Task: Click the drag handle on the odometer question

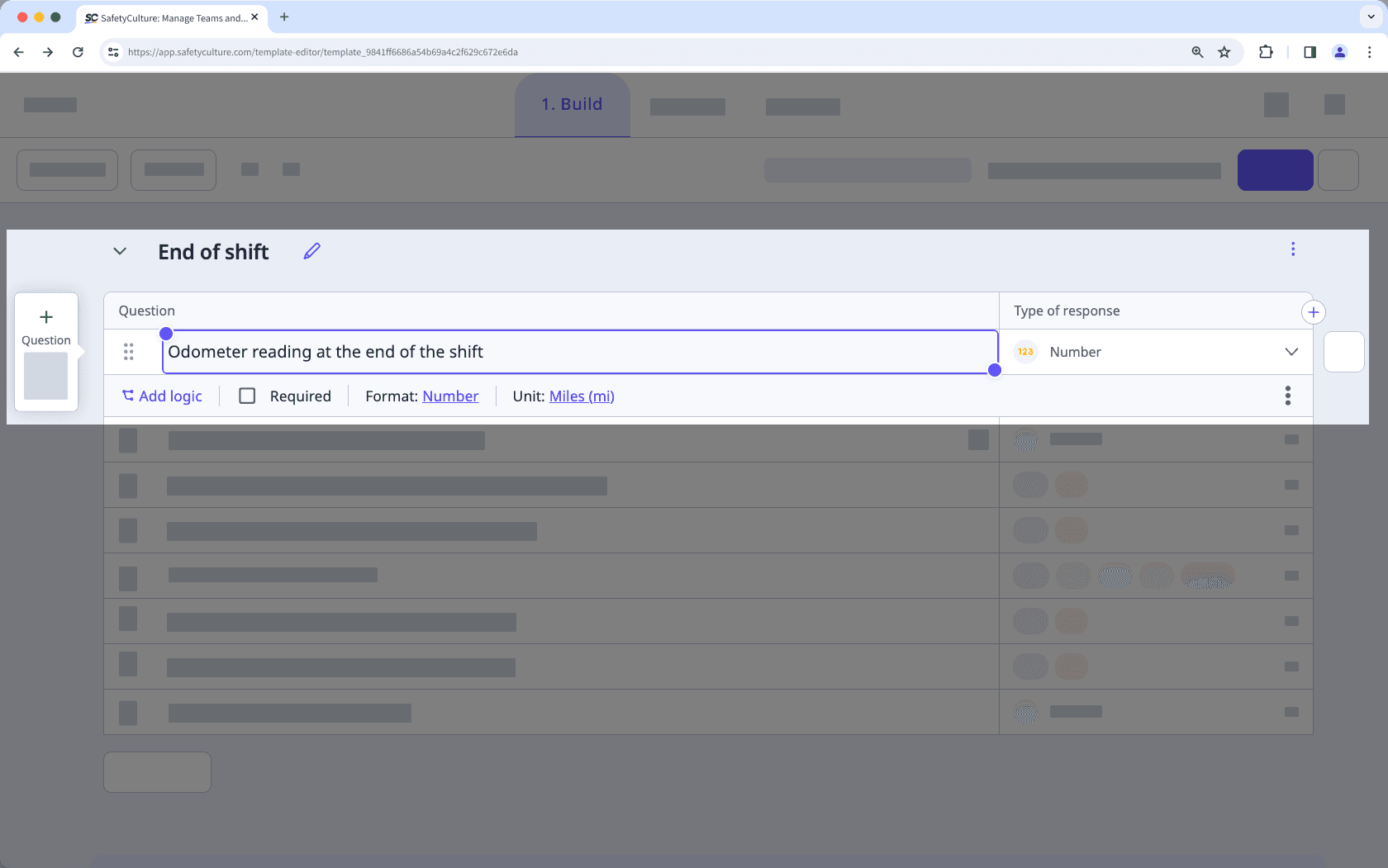Action: click(129, 351)
